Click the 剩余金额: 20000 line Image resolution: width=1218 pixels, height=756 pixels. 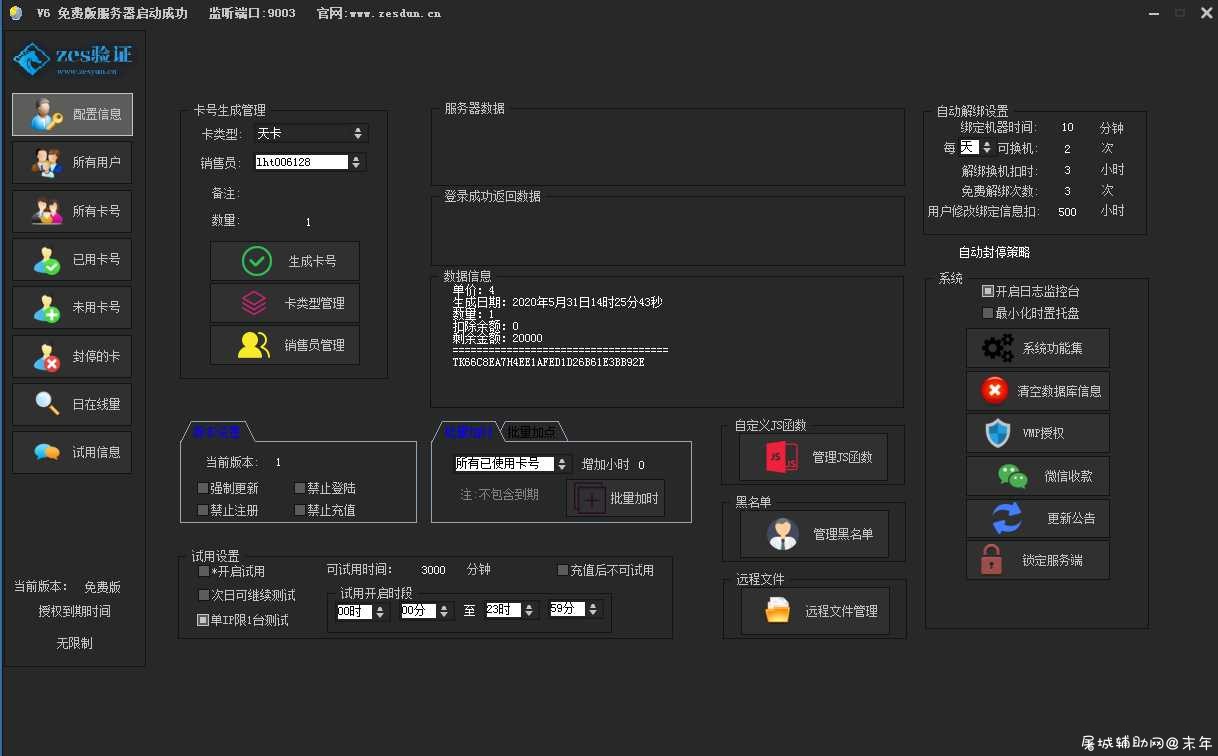pos(497,338)
